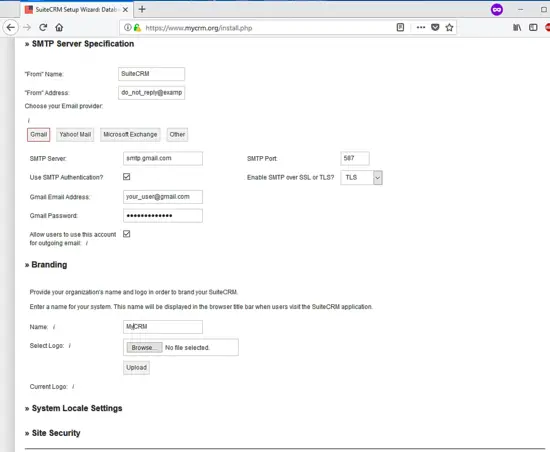Screen dimensions: 550x452
Task: Click the Gmail Email Address field
Action: coord(163,197)
